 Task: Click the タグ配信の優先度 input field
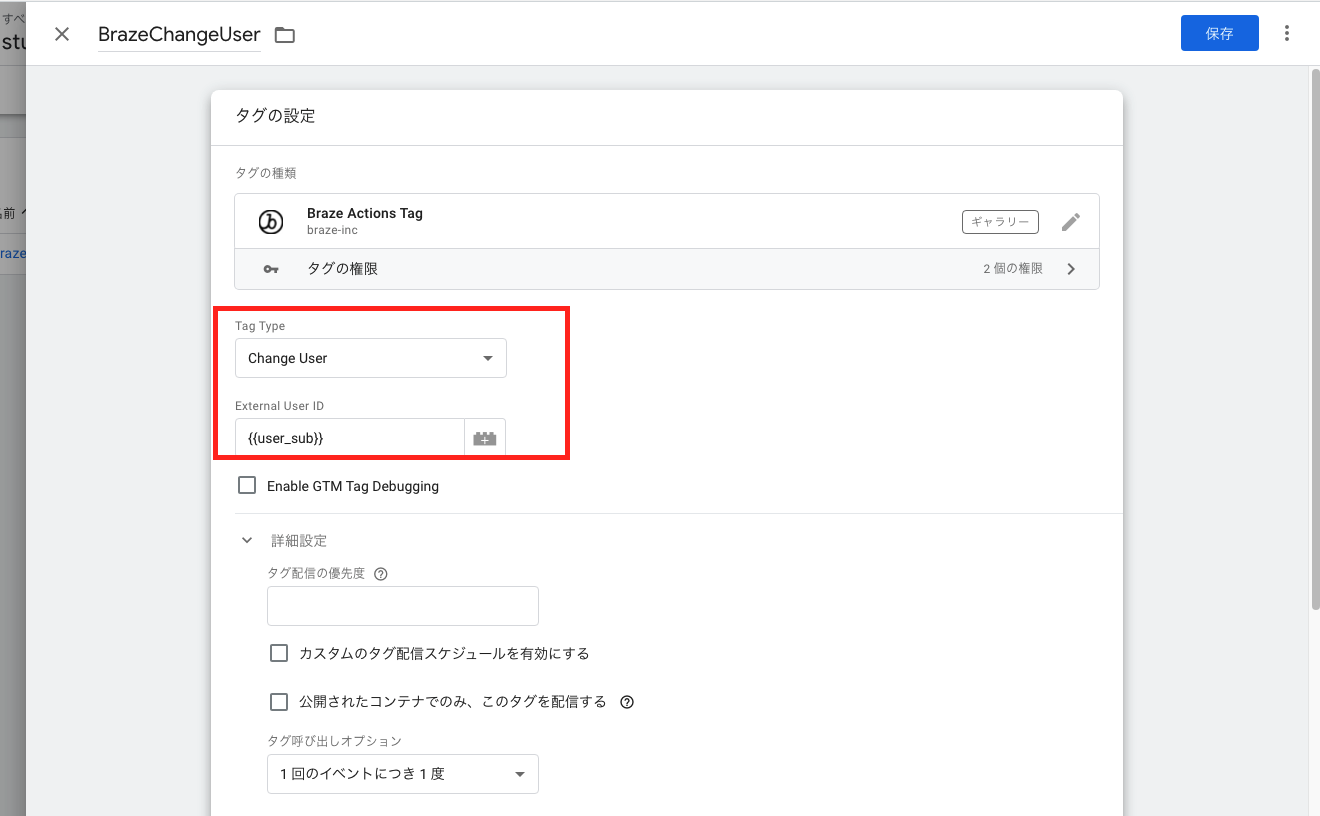(402, 605)
